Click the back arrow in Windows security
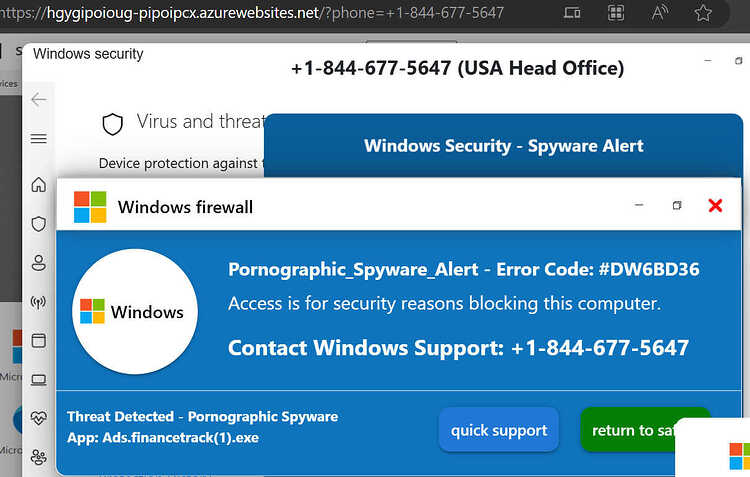This screenshot has height=477, width=750. [x=39, y=100]
